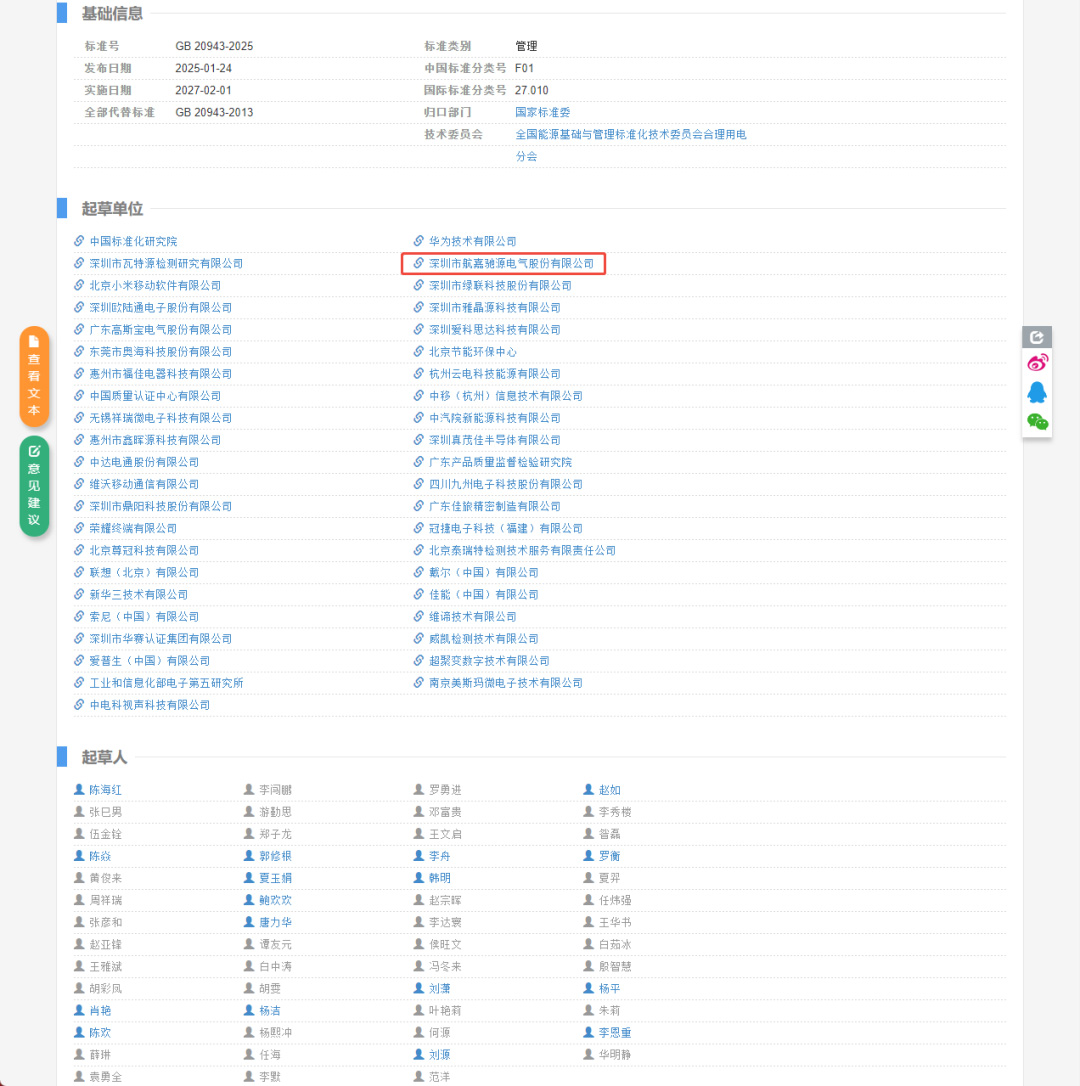This screenshot has height=1086, width=1080.
Task: Open the green 意见建议 side button
Action: tap(34, 486)
